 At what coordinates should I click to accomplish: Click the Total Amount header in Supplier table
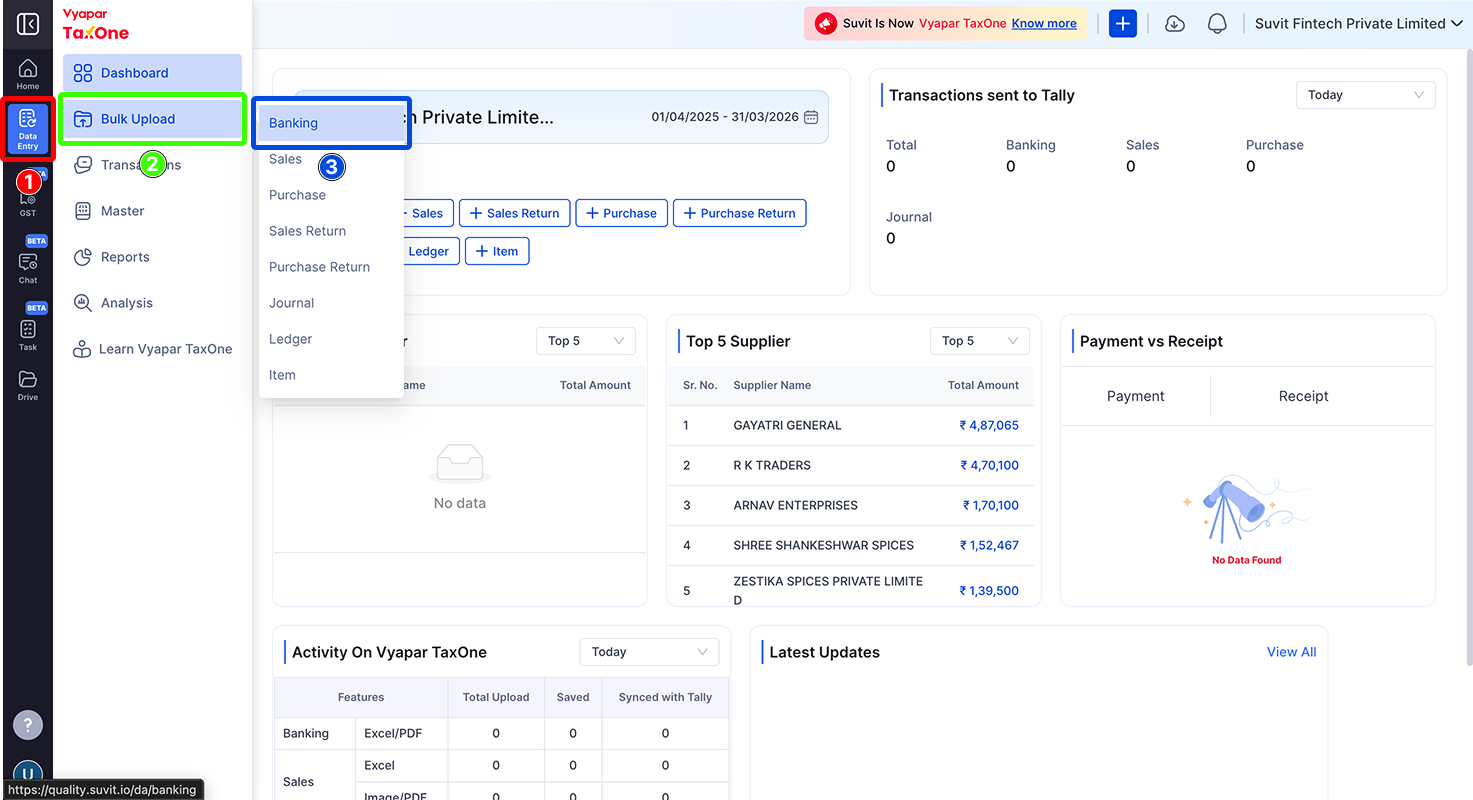(983, 385)
